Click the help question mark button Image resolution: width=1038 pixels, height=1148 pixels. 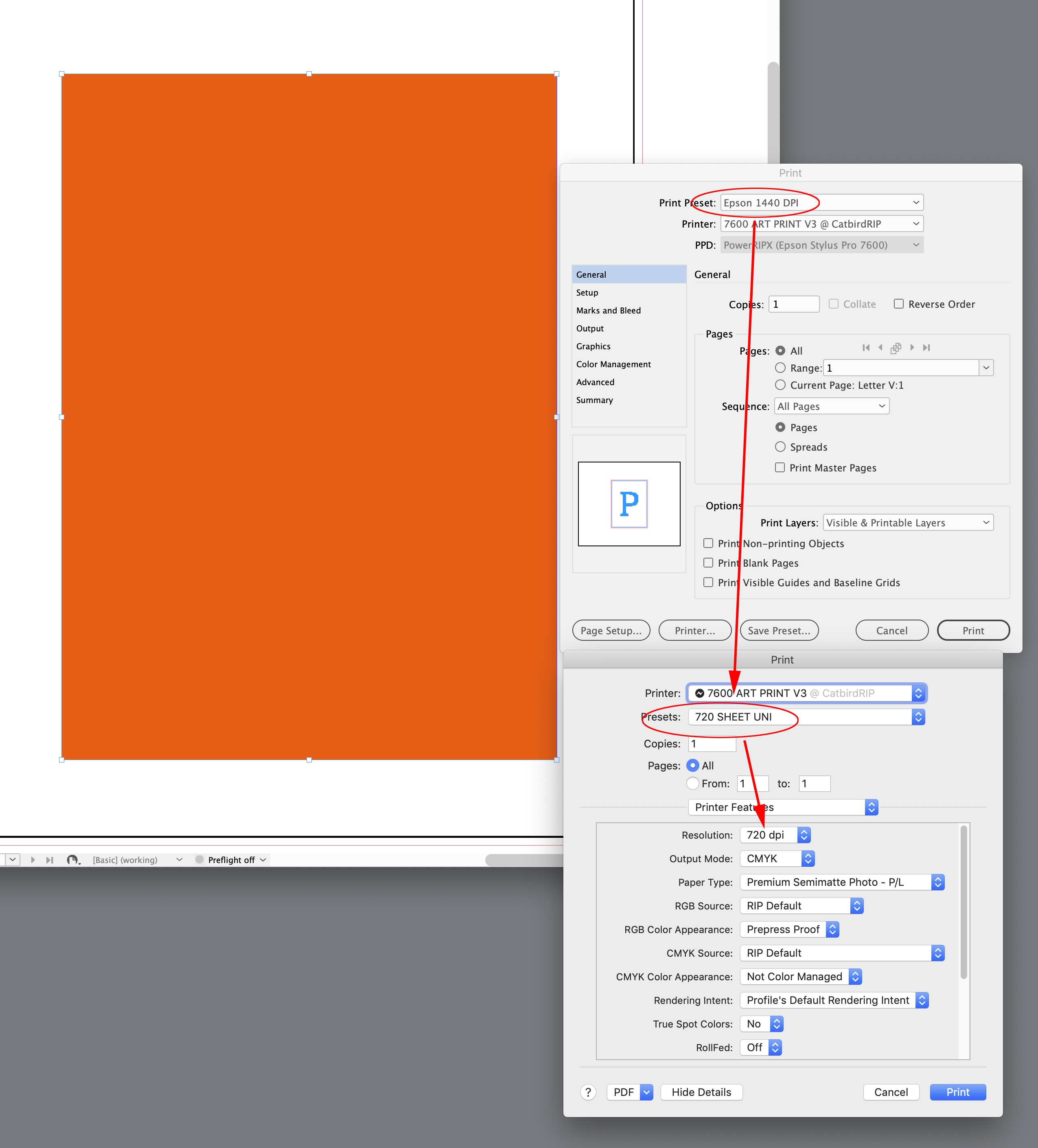tap(588, 1092)
